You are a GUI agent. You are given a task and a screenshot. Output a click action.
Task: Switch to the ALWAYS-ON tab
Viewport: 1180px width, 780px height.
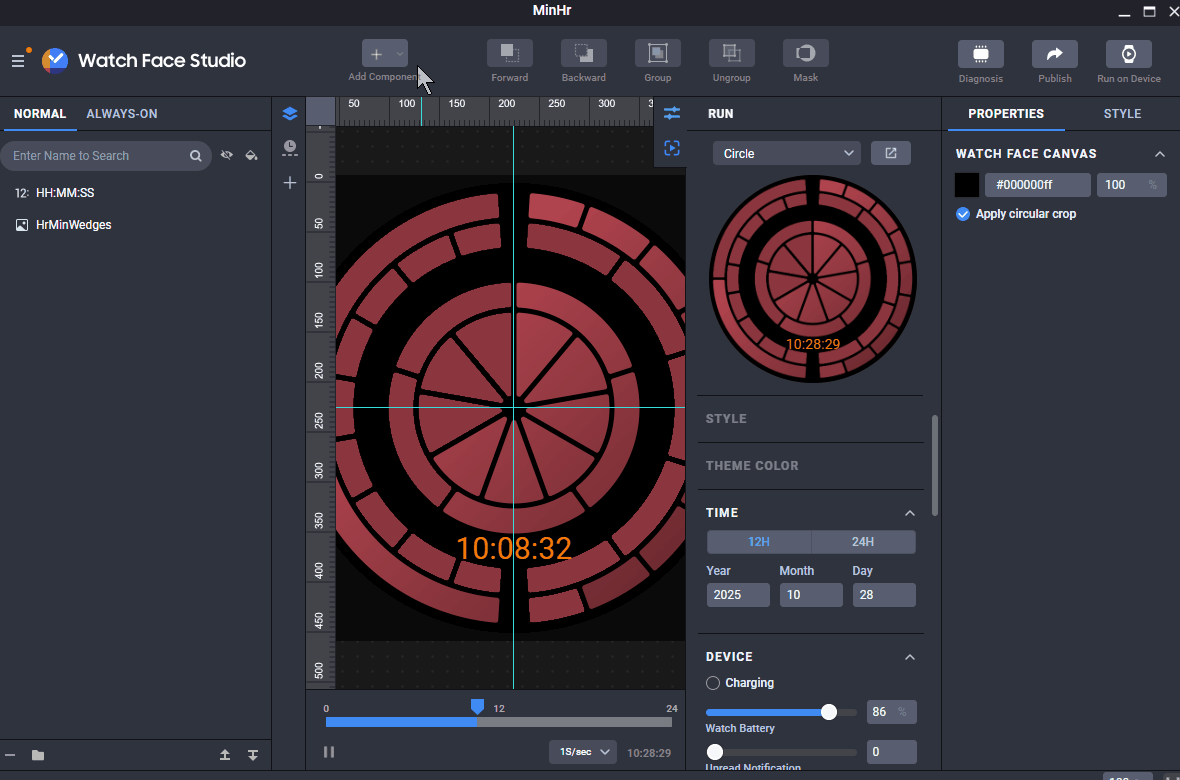tap(122, 114)
